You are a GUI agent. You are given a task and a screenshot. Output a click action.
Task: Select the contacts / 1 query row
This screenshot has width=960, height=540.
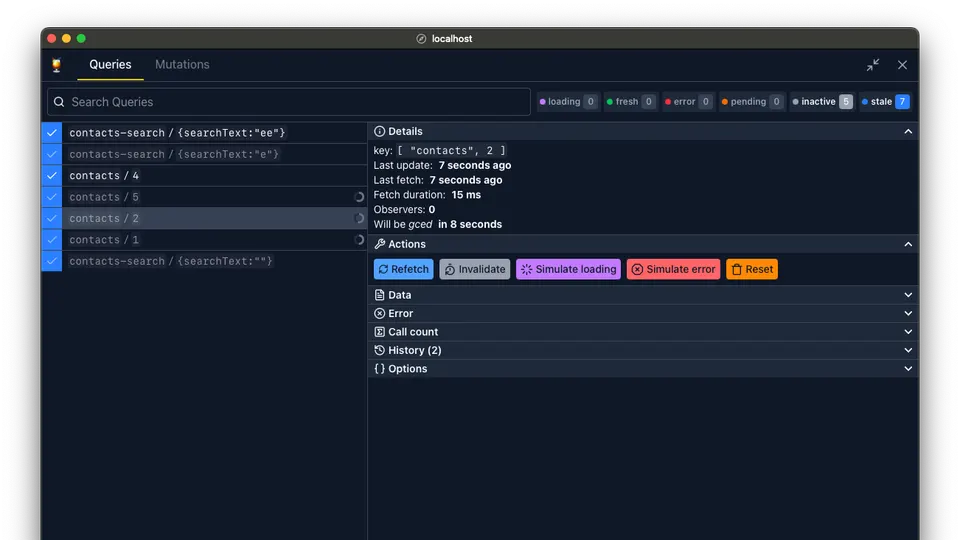coord(204,239)
